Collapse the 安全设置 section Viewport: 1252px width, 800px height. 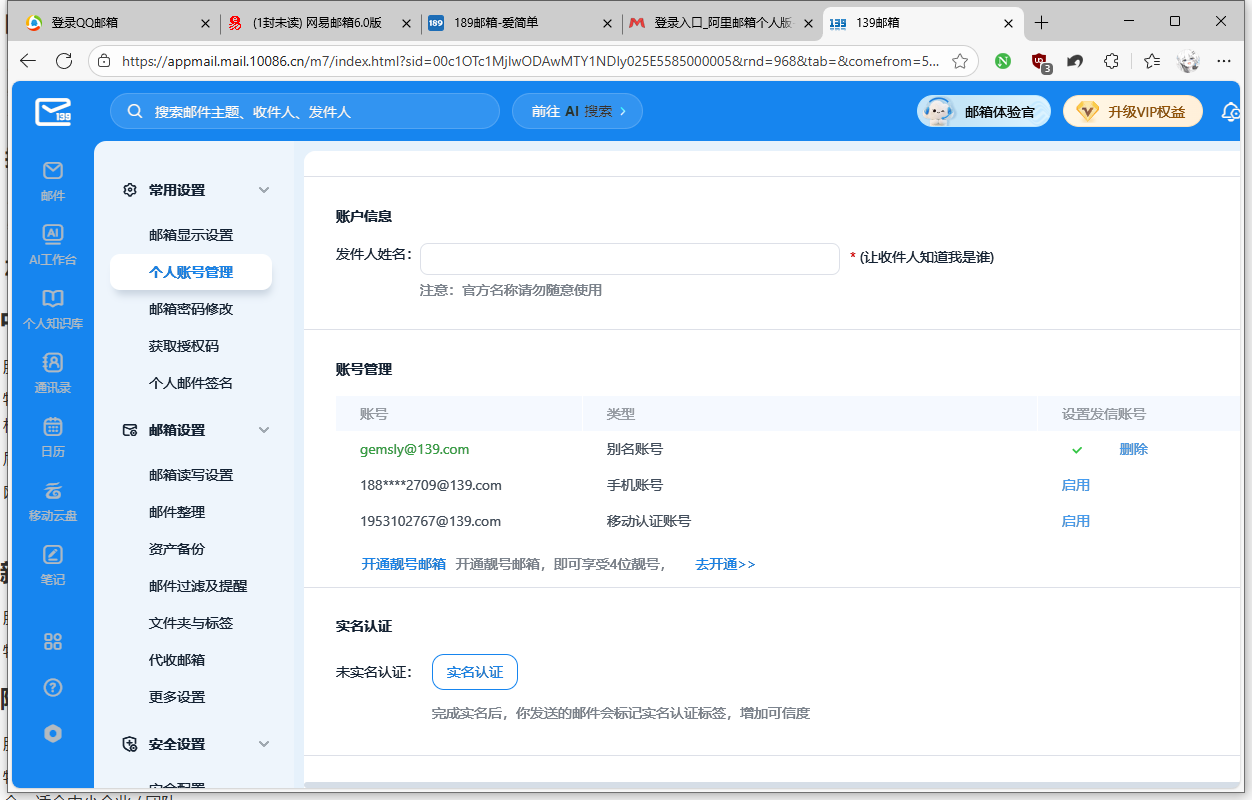264,744
